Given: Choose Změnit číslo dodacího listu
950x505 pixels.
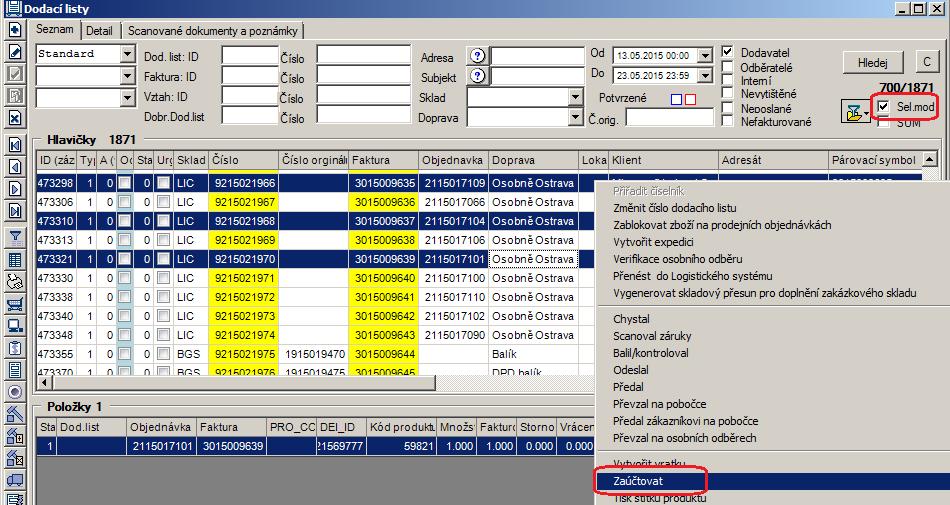Looking at the screenshot, I should 674,208.
